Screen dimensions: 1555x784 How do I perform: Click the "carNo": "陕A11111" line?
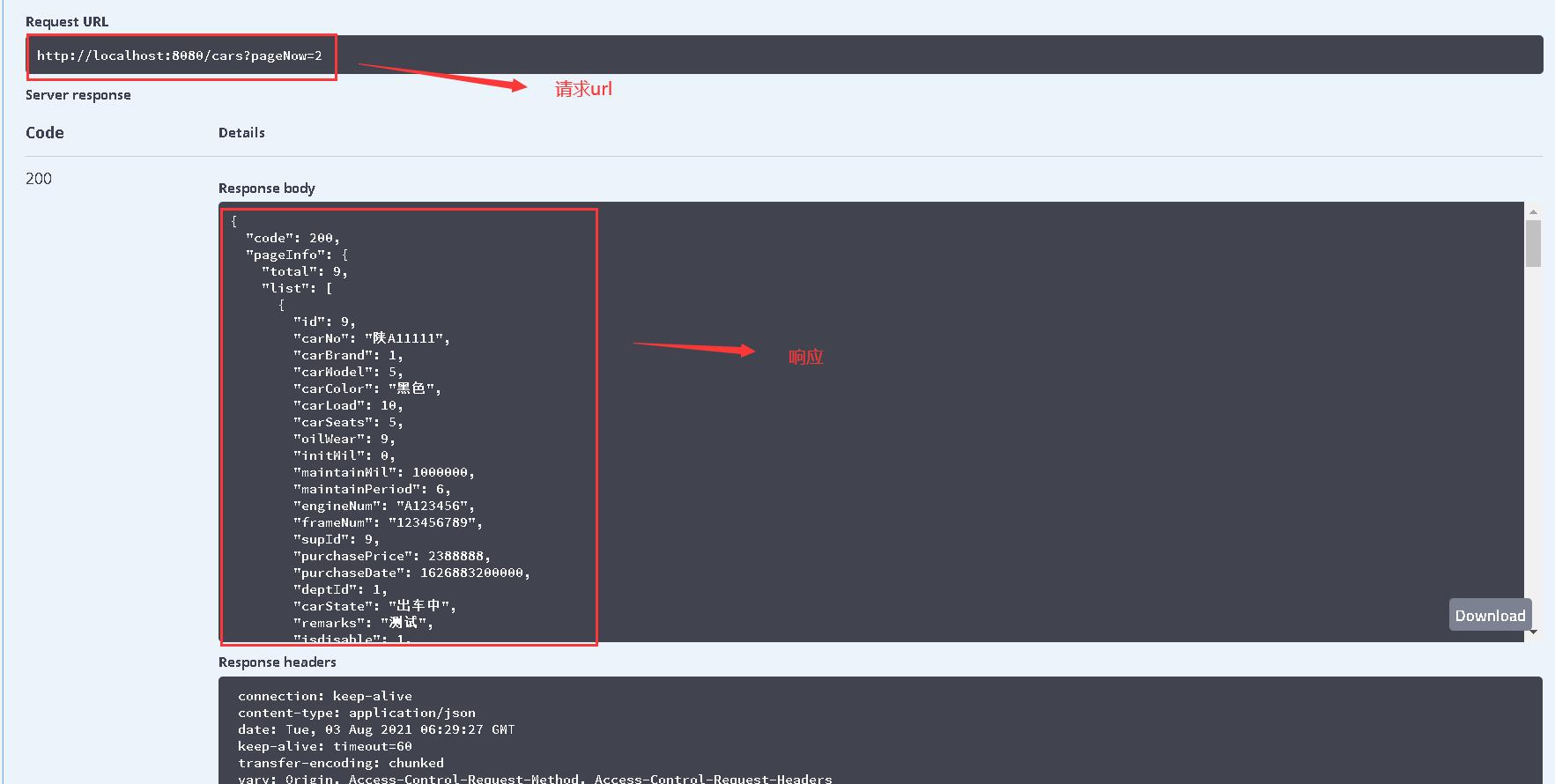tap(372, 338)
